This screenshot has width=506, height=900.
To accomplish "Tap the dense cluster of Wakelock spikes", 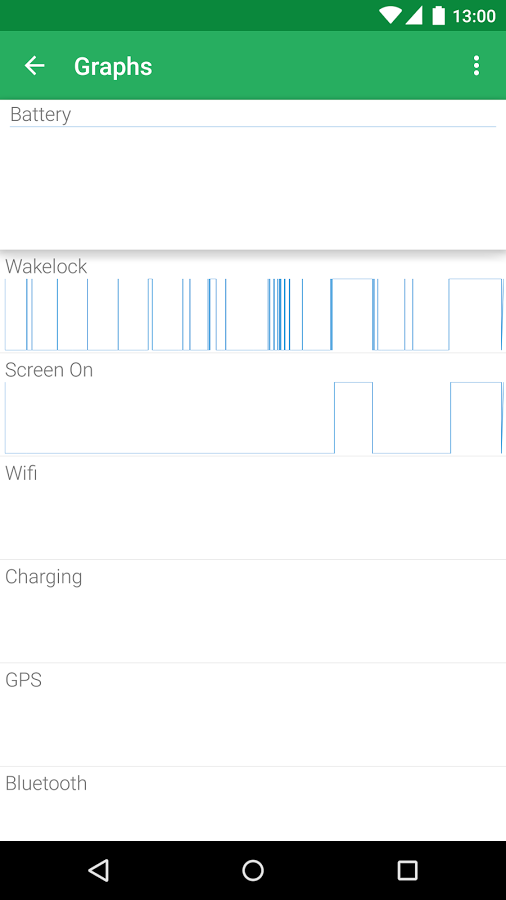I will (279, 315).
